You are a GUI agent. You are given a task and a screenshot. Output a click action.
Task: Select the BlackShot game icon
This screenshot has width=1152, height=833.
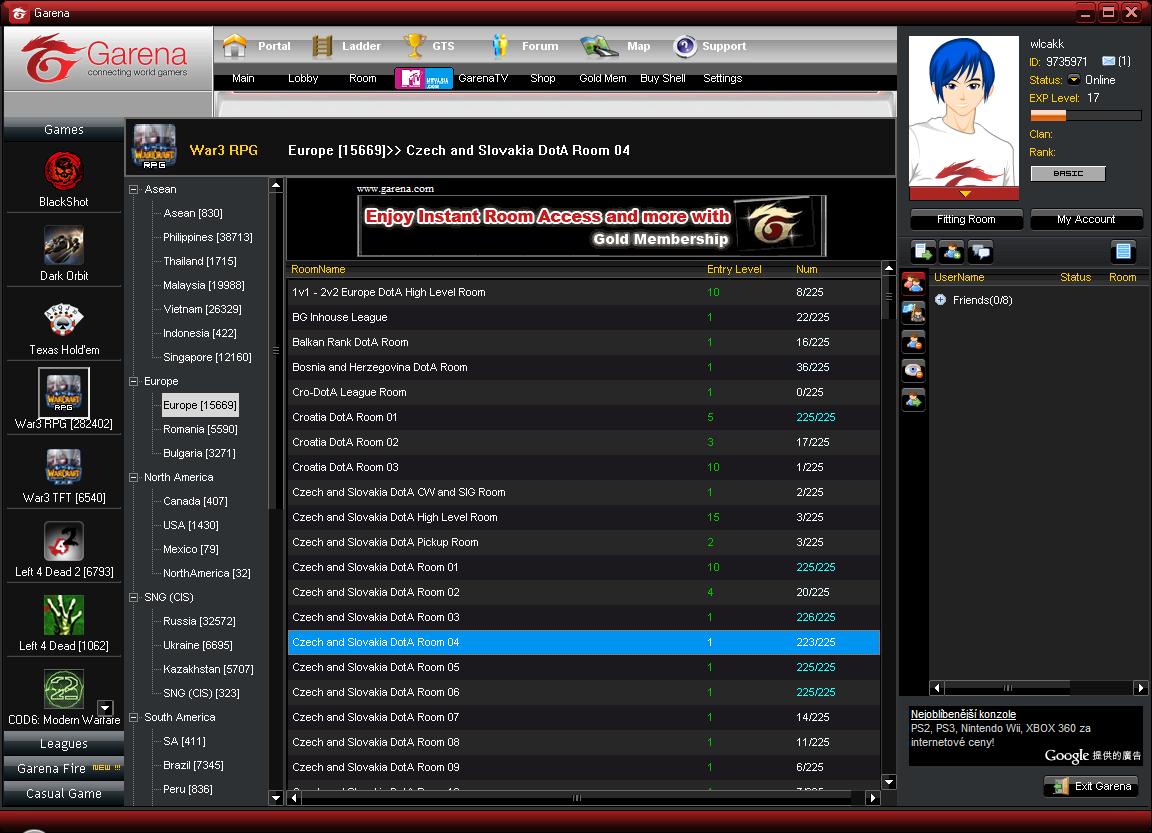point(64,170)
